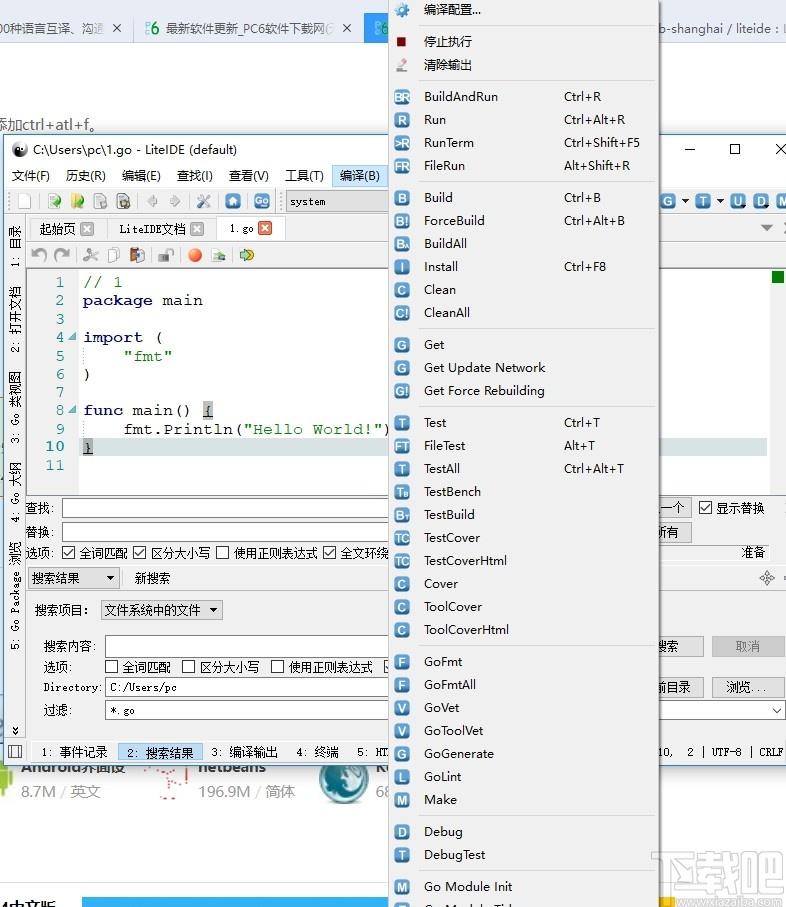Click the TestCover icon
786x907 pixels.
coord(402,538)
